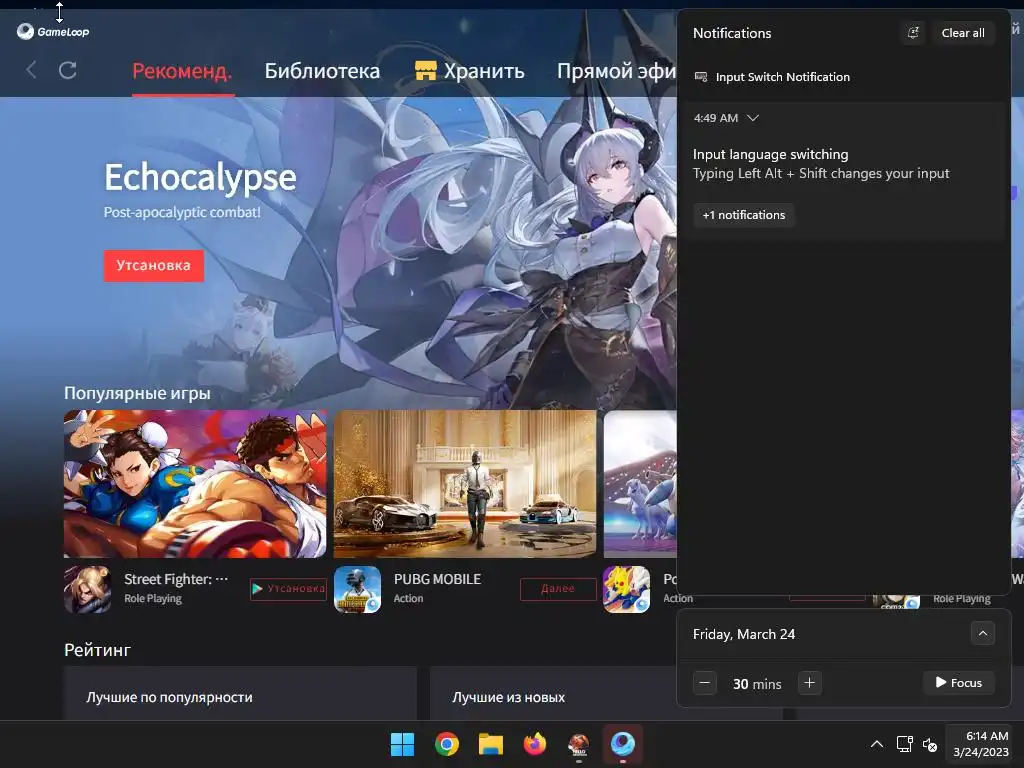
Task: Go back with the left arrow icon
Action: pyautogui.click(x=31, y=70)
